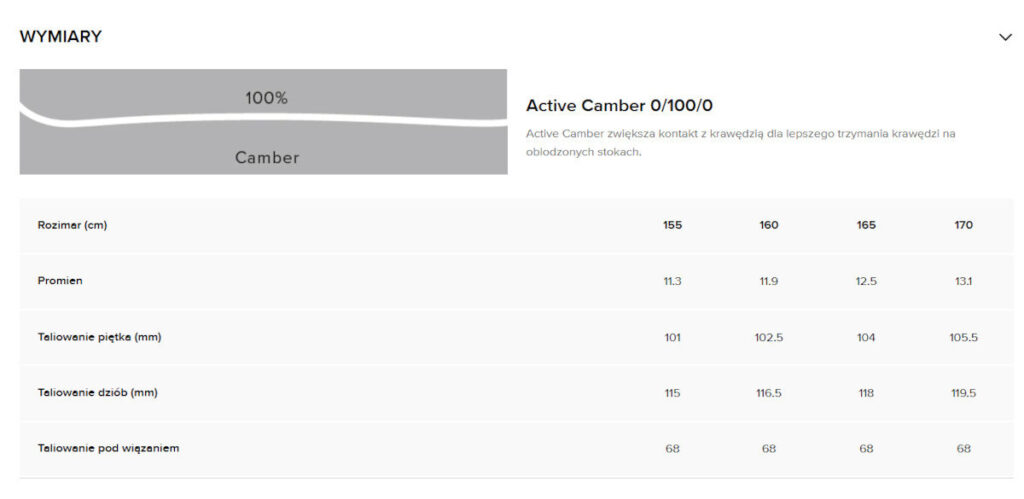Screen dimensions: 1024x499
Task: Select the 155 size column header
Action: tap(672, 225)
